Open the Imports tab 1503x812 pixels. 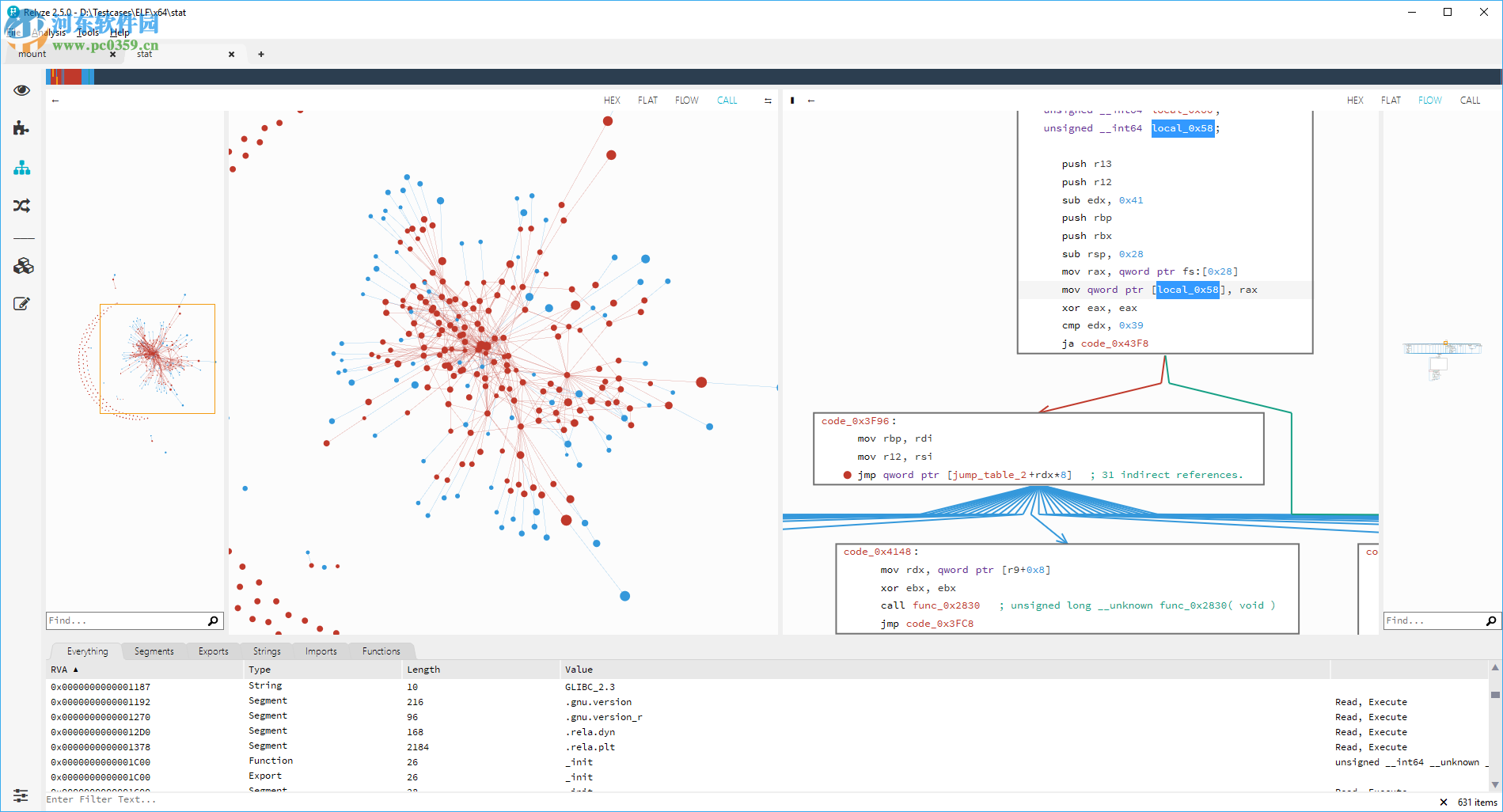(x=321, y=651)
